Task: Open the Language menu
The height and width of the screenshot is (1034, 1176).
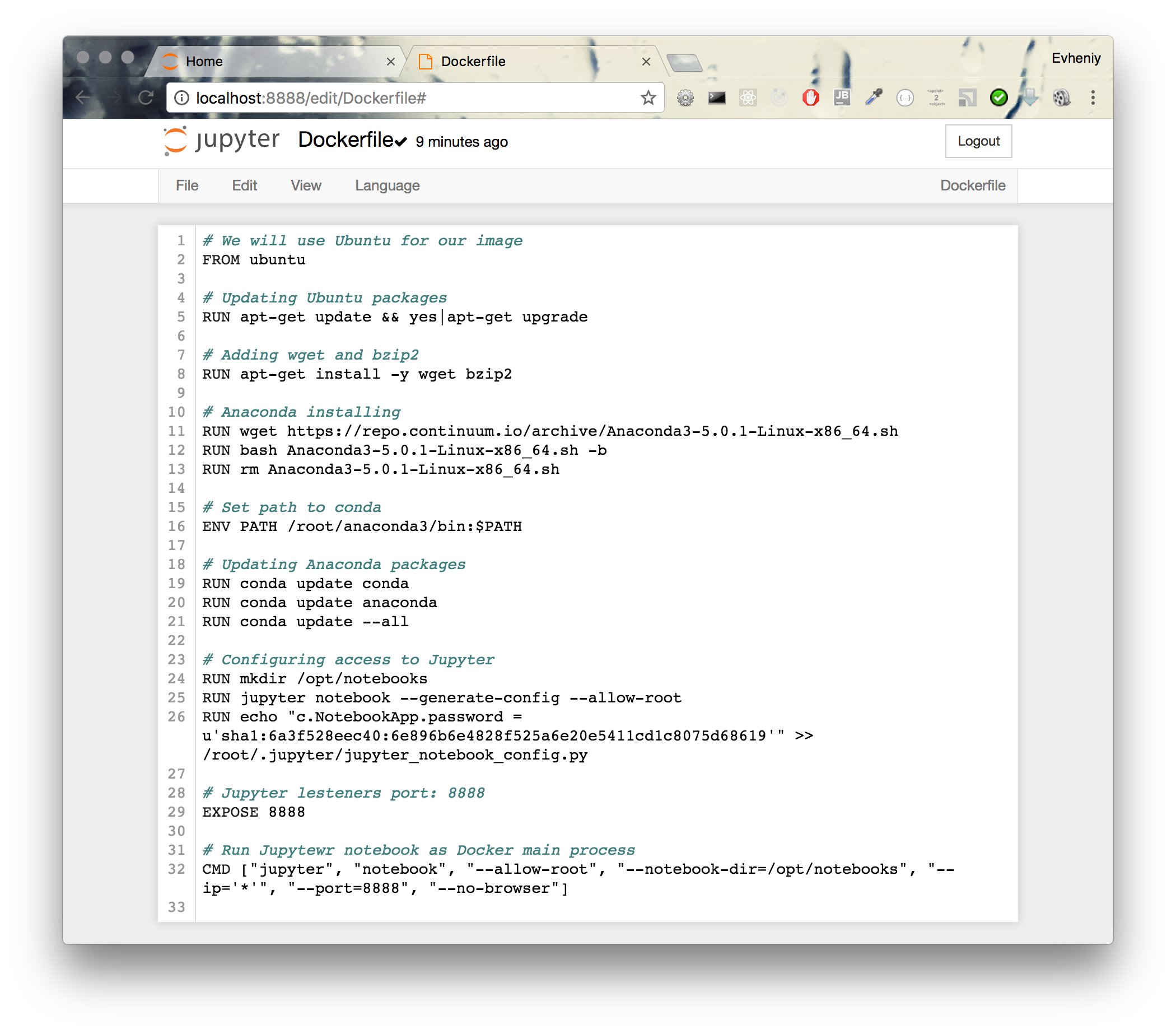Action: 387,185
